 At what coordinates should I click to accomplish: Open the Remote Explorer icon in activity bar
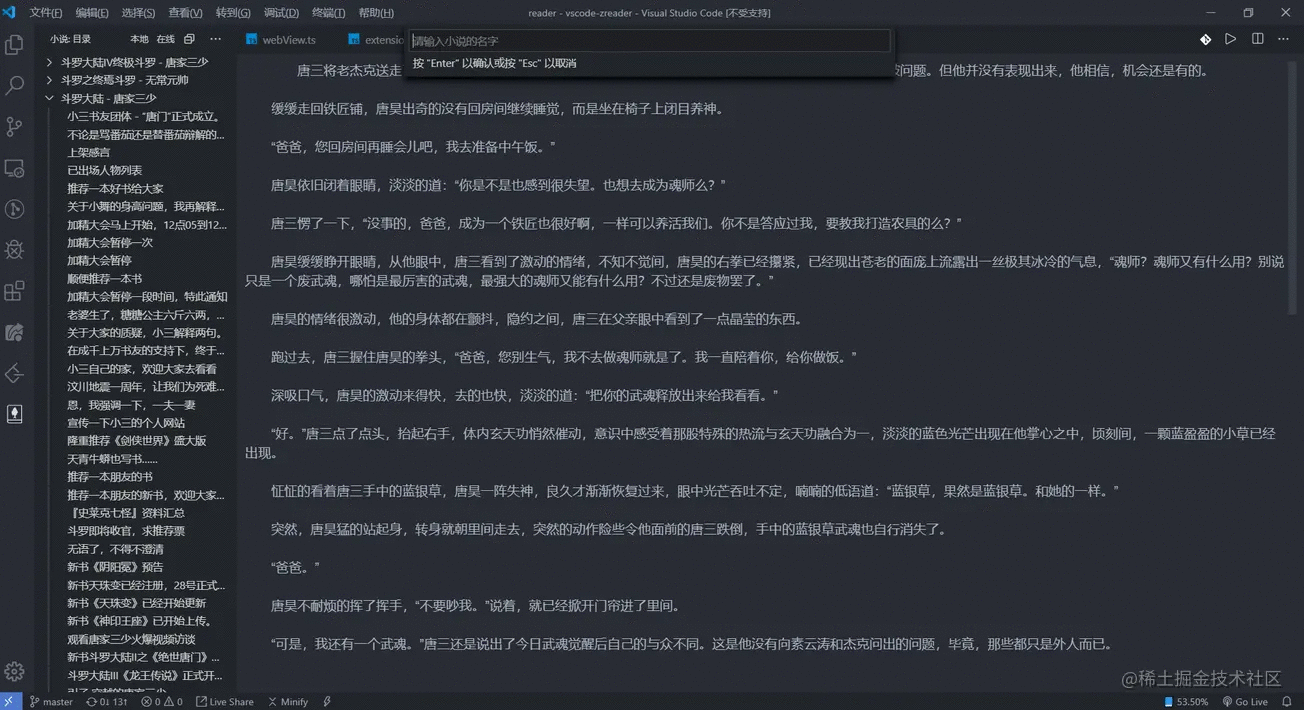pos(14,170)
